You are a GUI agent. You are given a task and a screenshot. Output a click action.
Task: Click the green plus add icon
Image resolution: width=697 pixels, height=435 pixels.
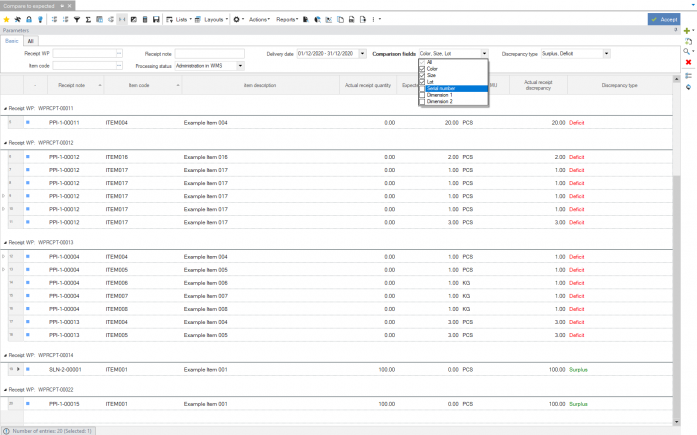pos(687,31)
